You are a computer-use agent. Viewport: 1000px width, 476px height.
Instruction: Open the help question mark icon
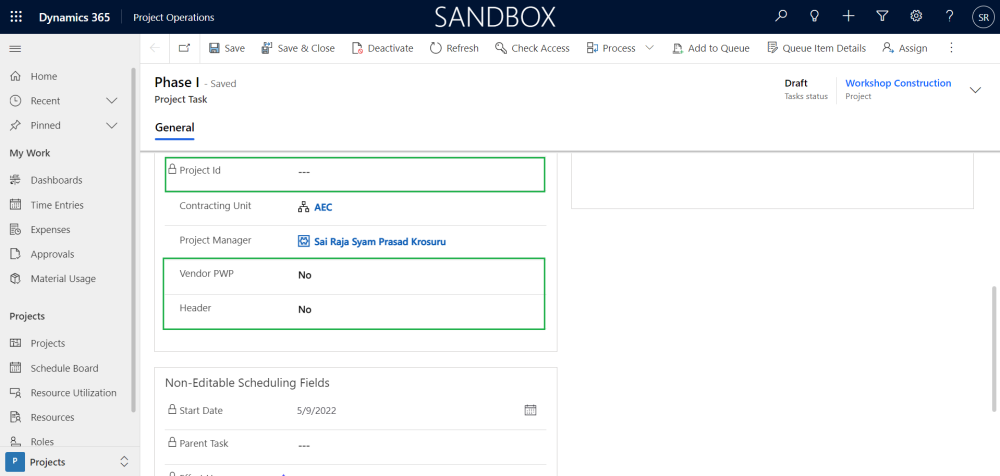click(x=950, y=17)
